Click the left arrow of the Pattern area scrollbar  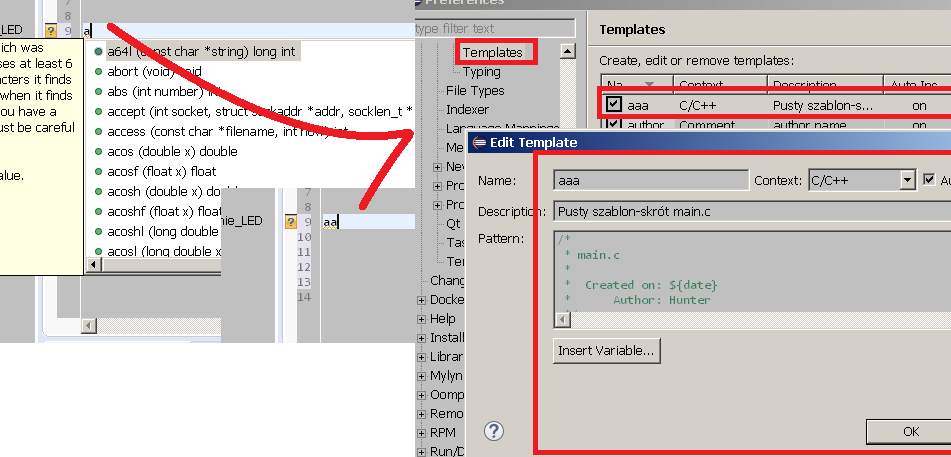tap(562, 320)
